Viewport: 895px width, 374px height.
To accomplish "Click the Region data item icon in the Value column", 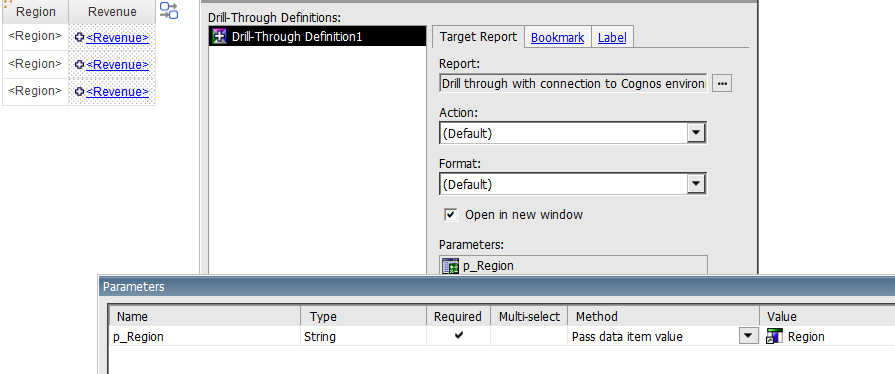I will tap(773, 336).
